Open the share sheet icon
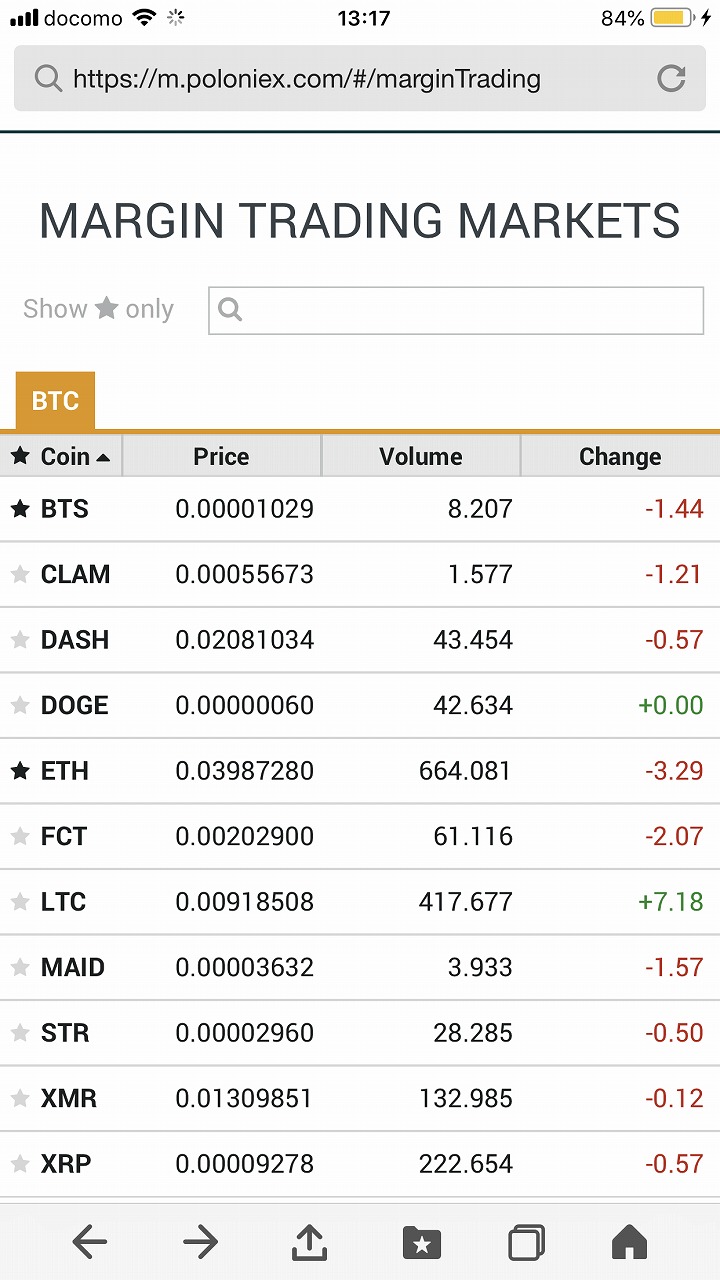The image size is (720, 1280). (310, 1242)
